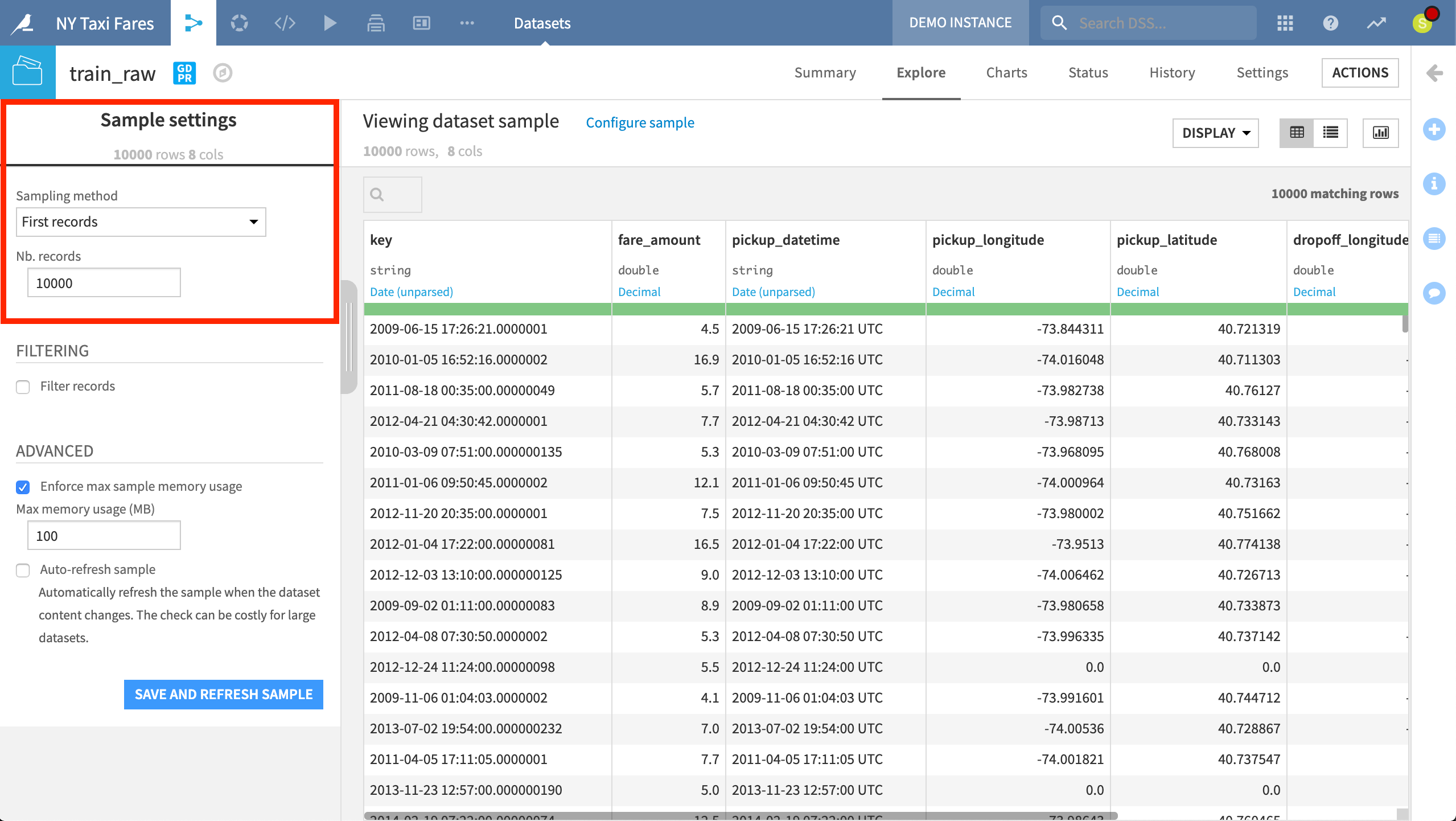Click the Configure sample link
The width and height of the screenshot is (1456, 821).
tap(640, 122)
